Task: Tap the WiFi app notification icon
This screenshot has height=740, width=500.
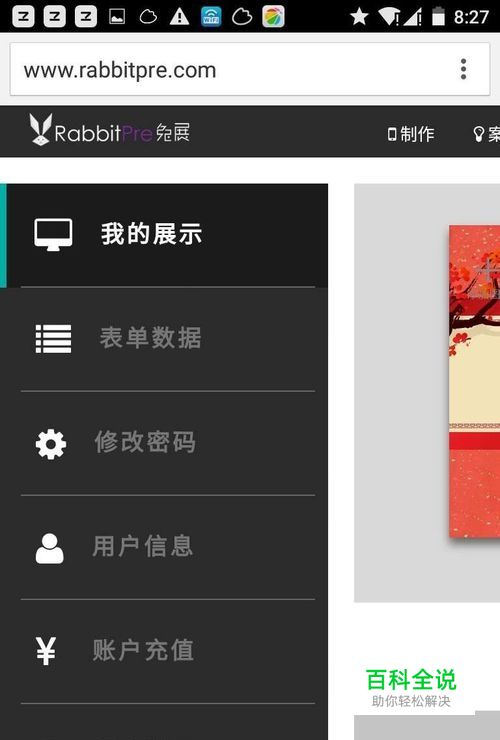Action: pyautogui.click(x=211, y=17)
